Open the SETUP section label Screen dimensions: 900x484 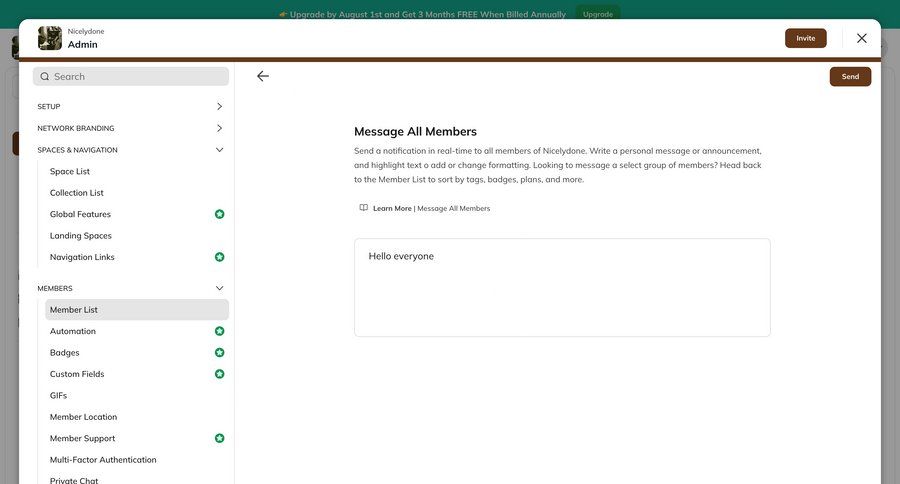tap(49, 107)
